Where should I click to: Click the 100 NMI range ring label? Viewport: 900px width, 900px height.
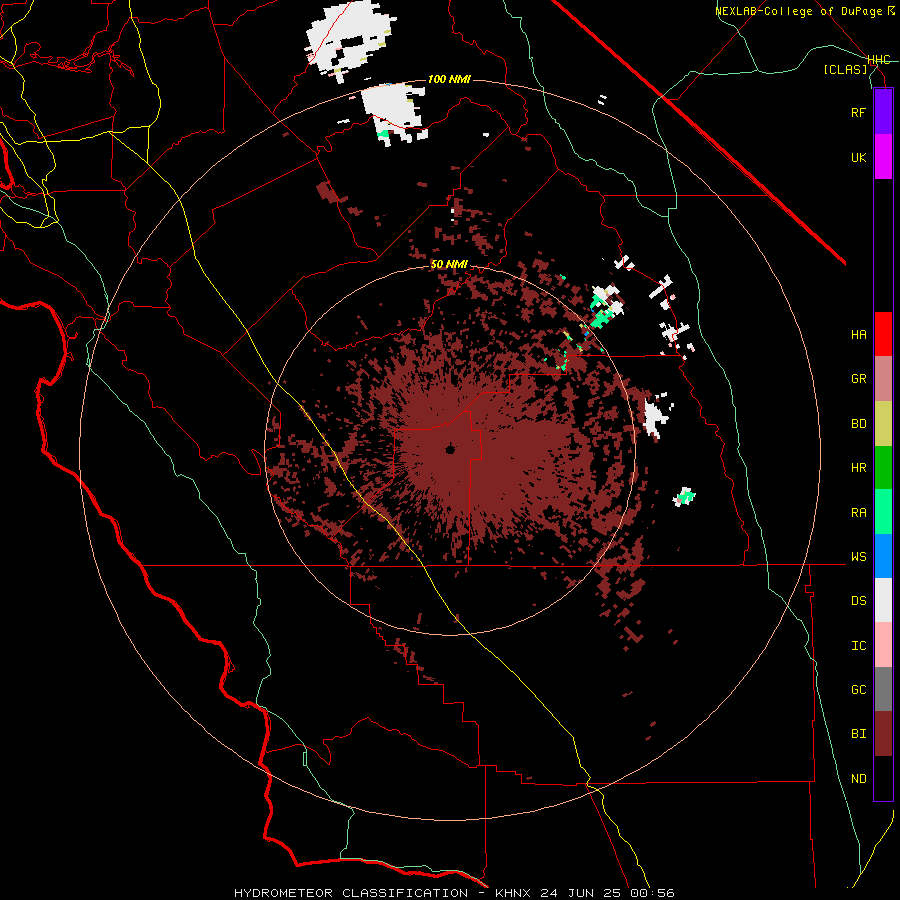pyautogui.click(x=449, y=79)
